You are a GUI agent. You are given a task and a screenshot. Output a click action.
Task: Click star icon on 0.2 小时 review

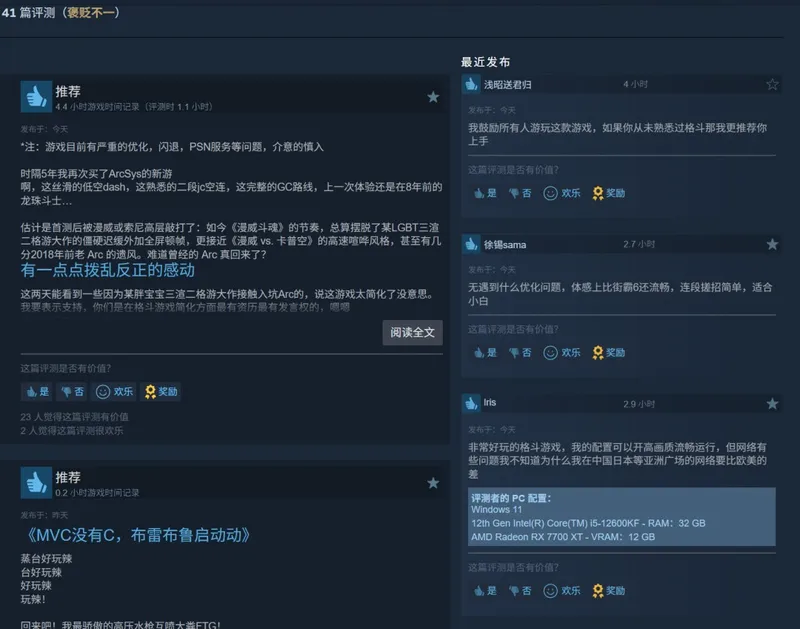[x=433, y=483]
